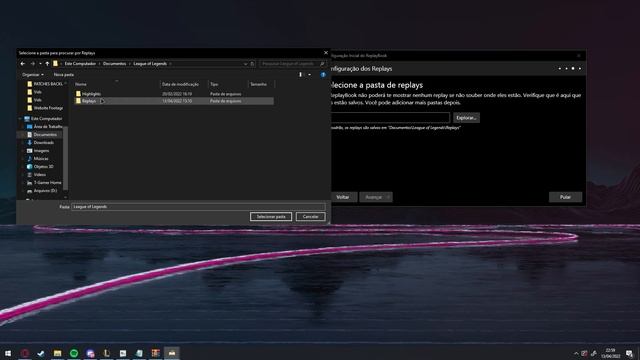Click Pular button in ReplayBook setup
The width and height of the screenshot is (640, 360).
(x=565, y=197)
